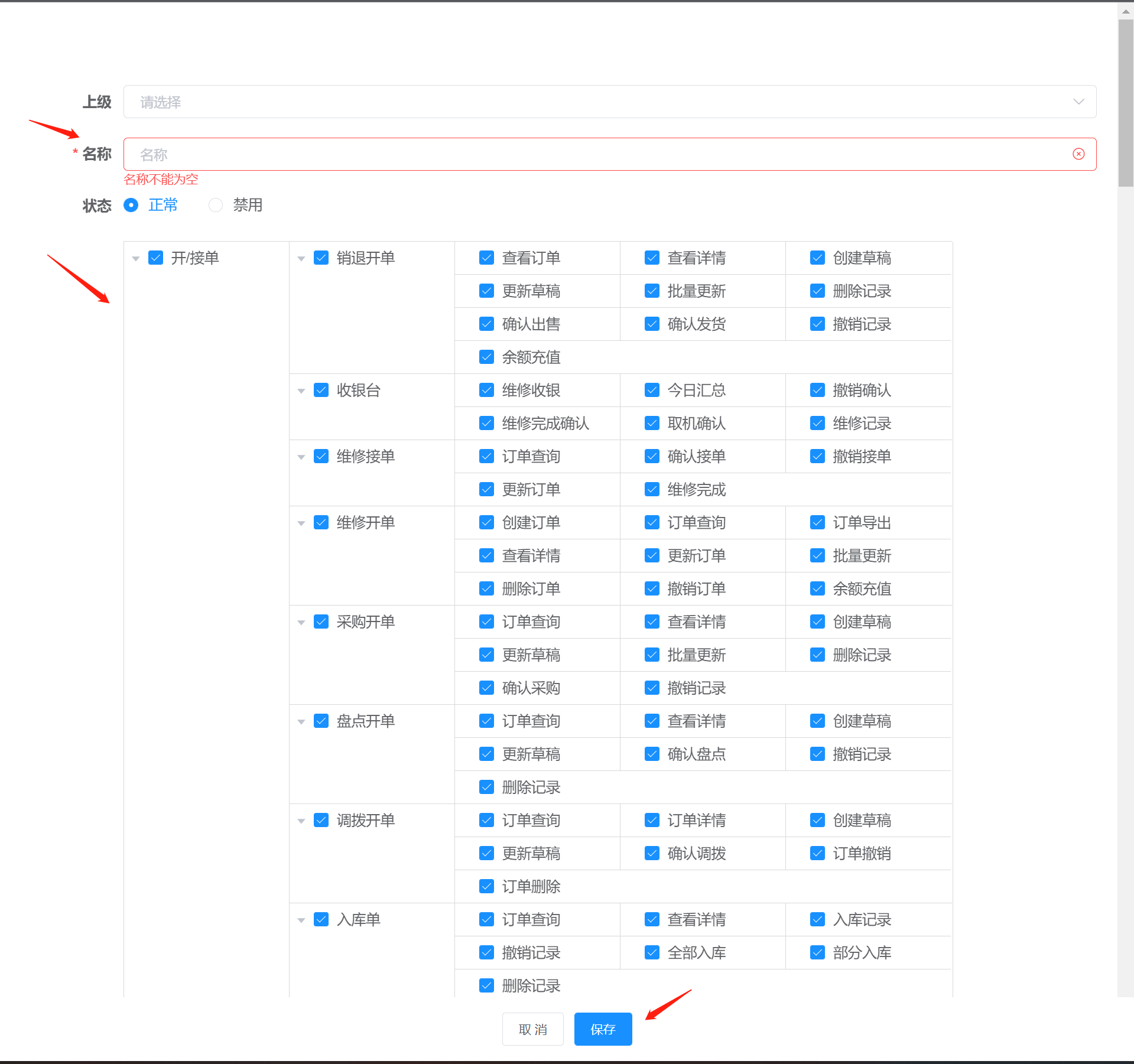The width and height of the screenshot is (1134, 1064).
Task: Click the vertical scrollbar thumb
Action: pyautogui.click(x=1126, y=103)
